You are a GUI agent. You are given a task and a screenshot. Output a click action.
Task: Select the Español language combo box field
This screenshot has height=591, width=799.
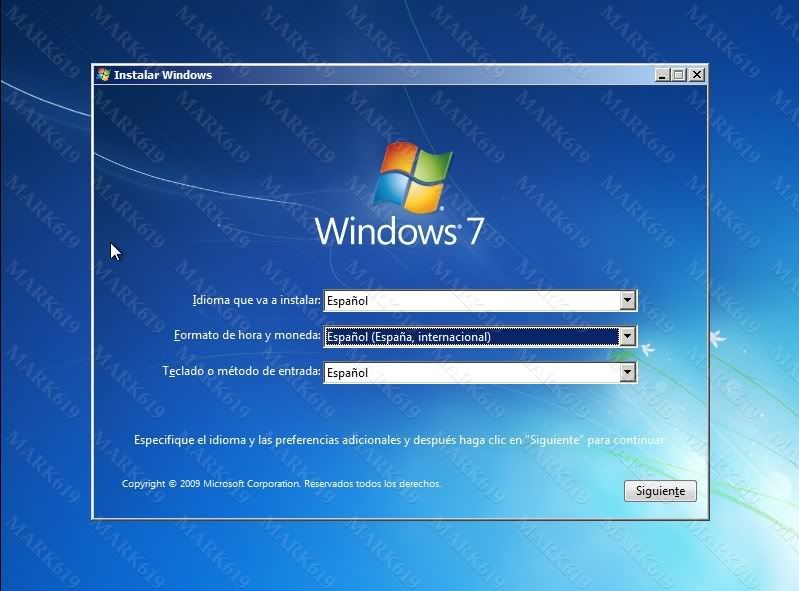point(480,301)
